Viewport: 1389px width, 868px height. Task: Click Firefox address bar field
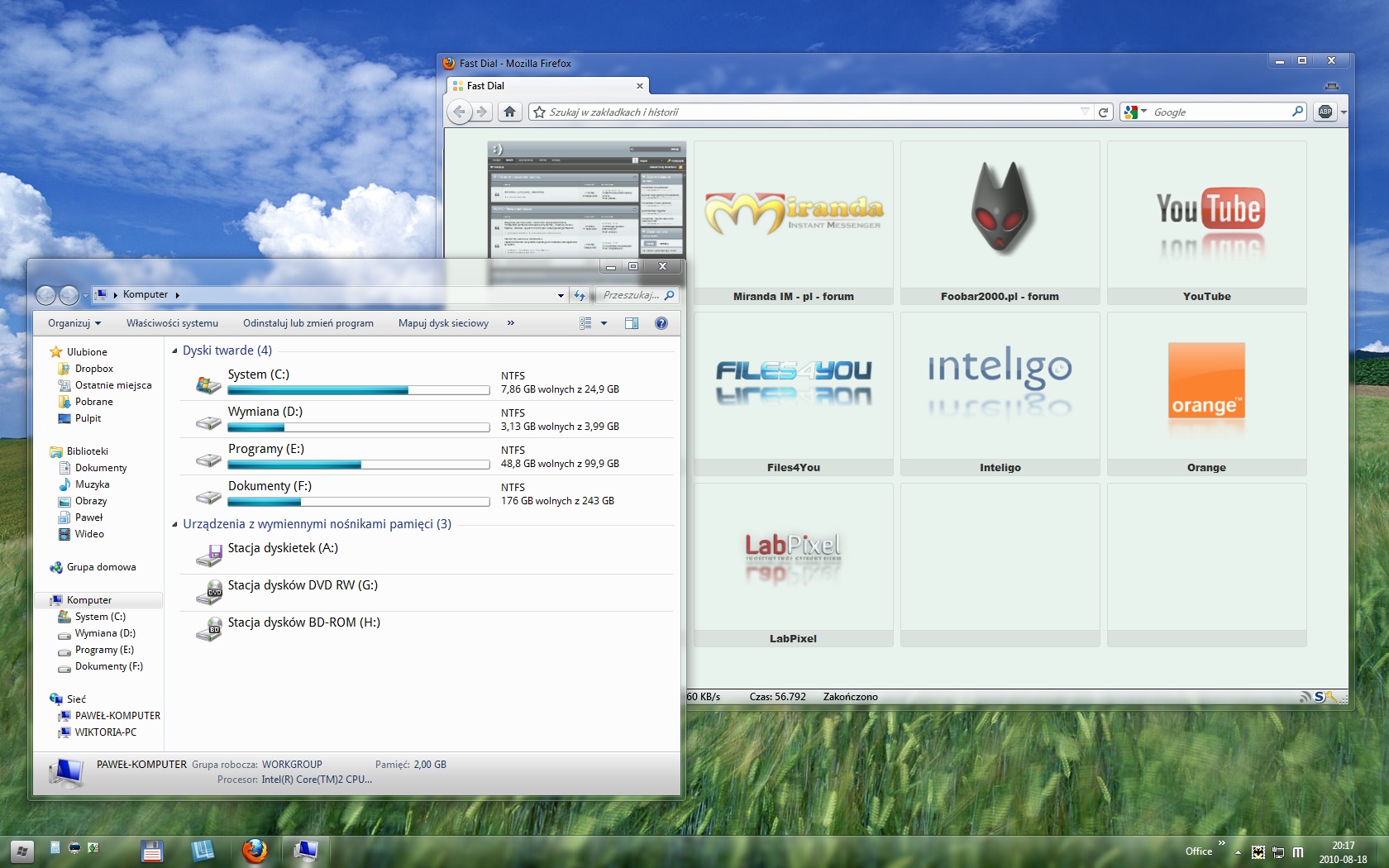point(810,112)
